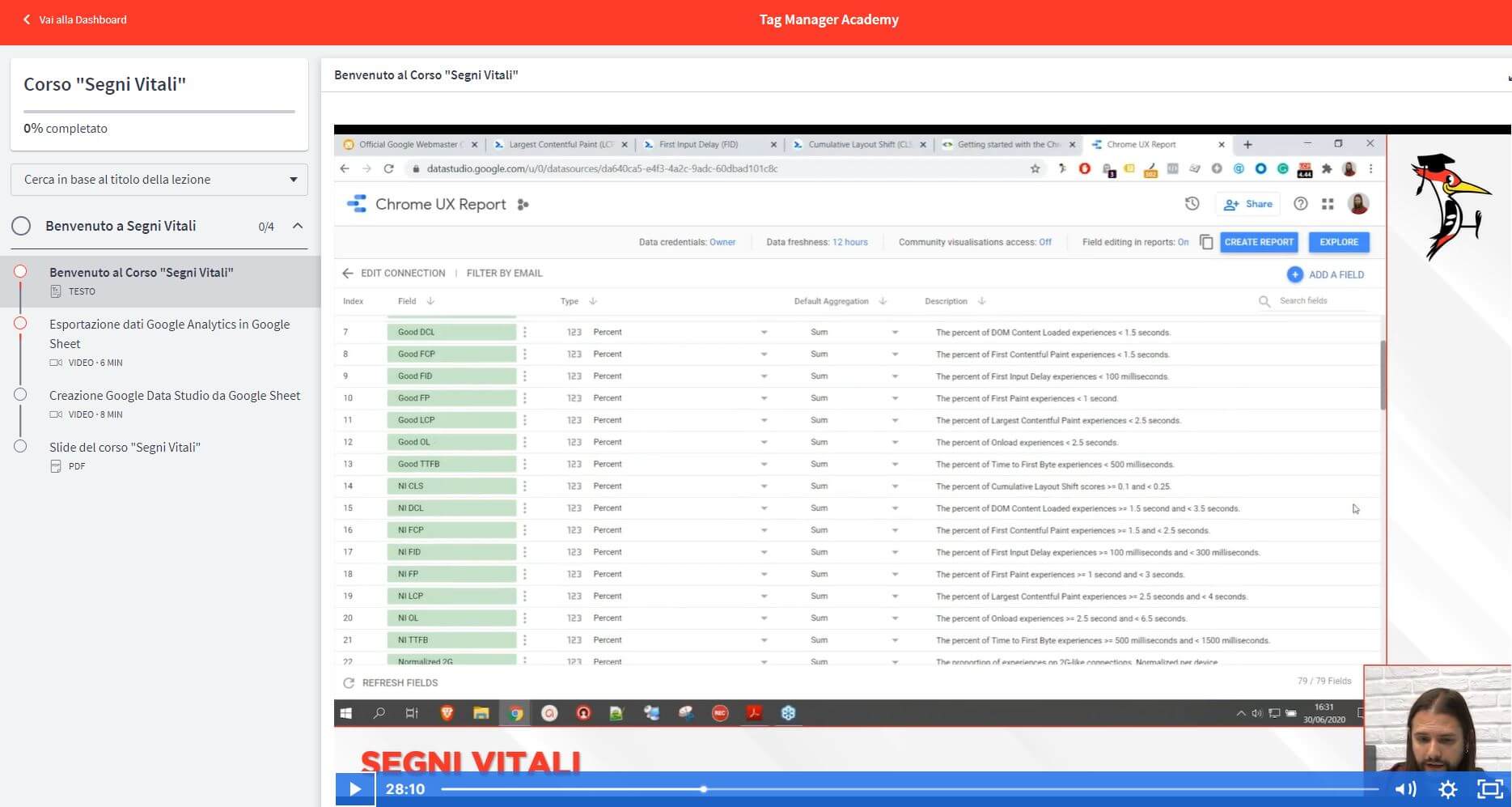Open Brave browser taskbar icon
The height and width of the screenshot is (807, 1512).
[447, 713]
